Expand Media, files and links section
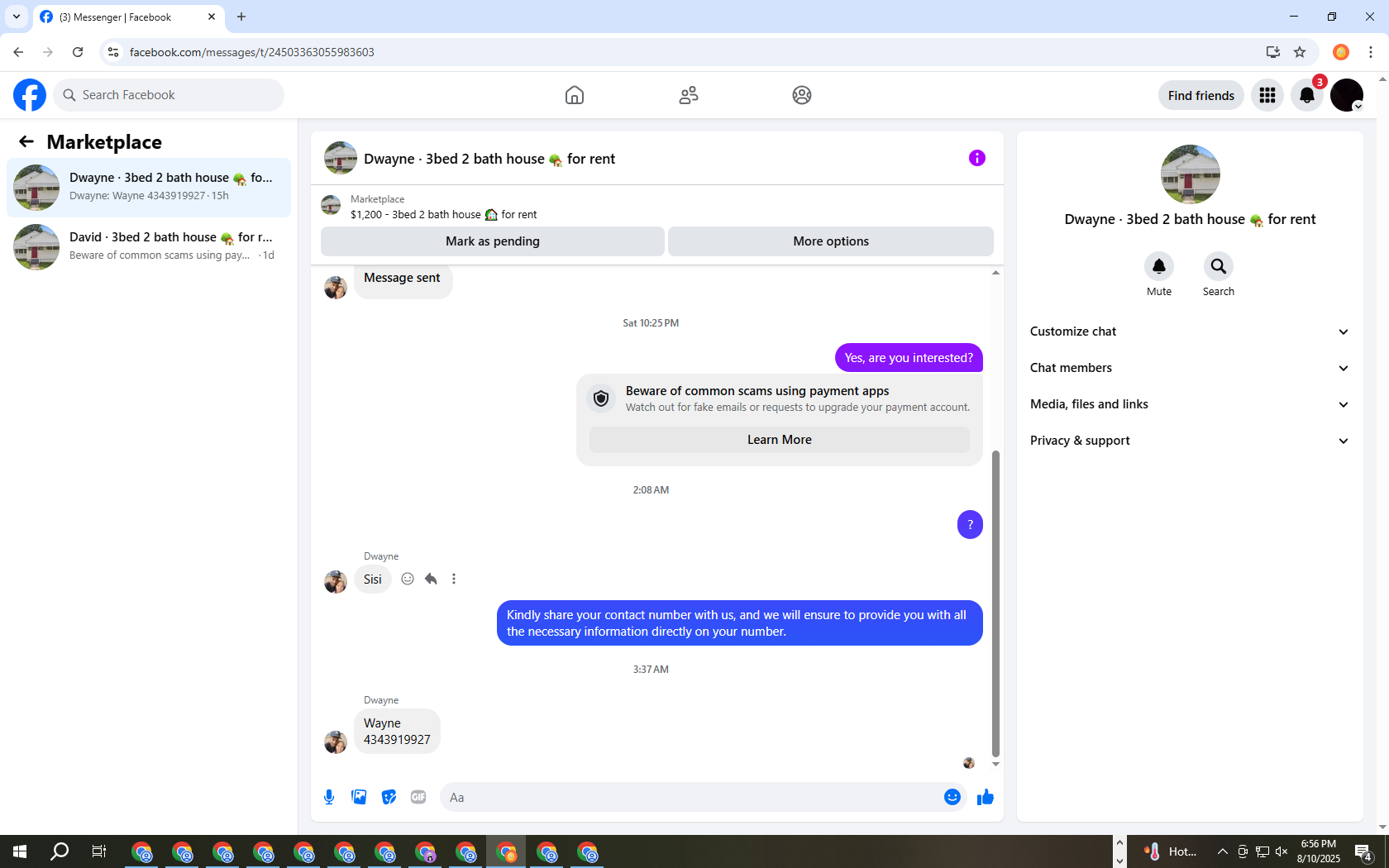This screenshot has width=1389, height=868. [1191, 404]
